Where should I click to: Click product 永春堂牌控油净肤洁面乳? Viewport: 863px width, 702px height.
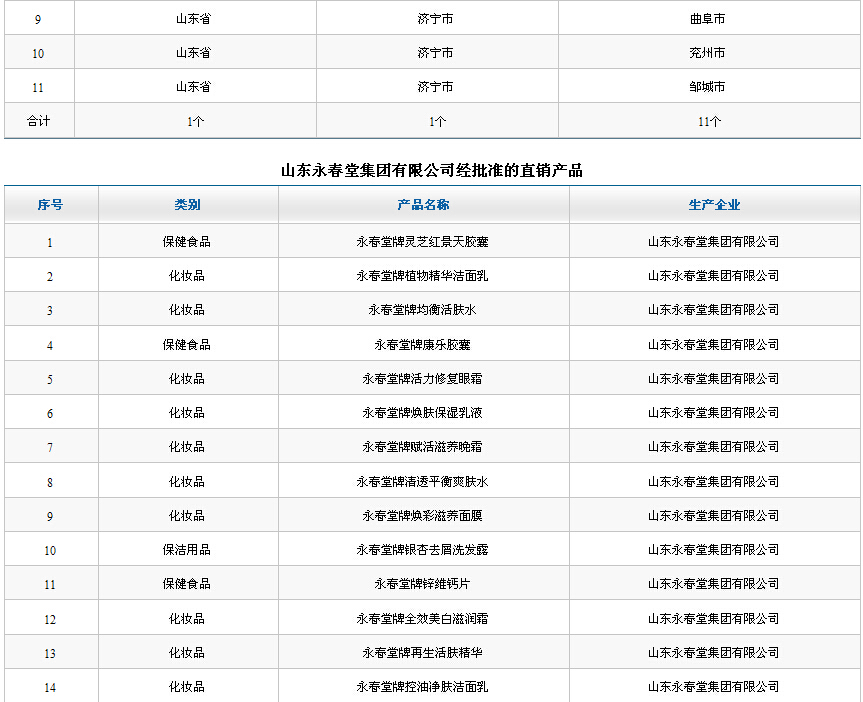(x=422, y=687)
